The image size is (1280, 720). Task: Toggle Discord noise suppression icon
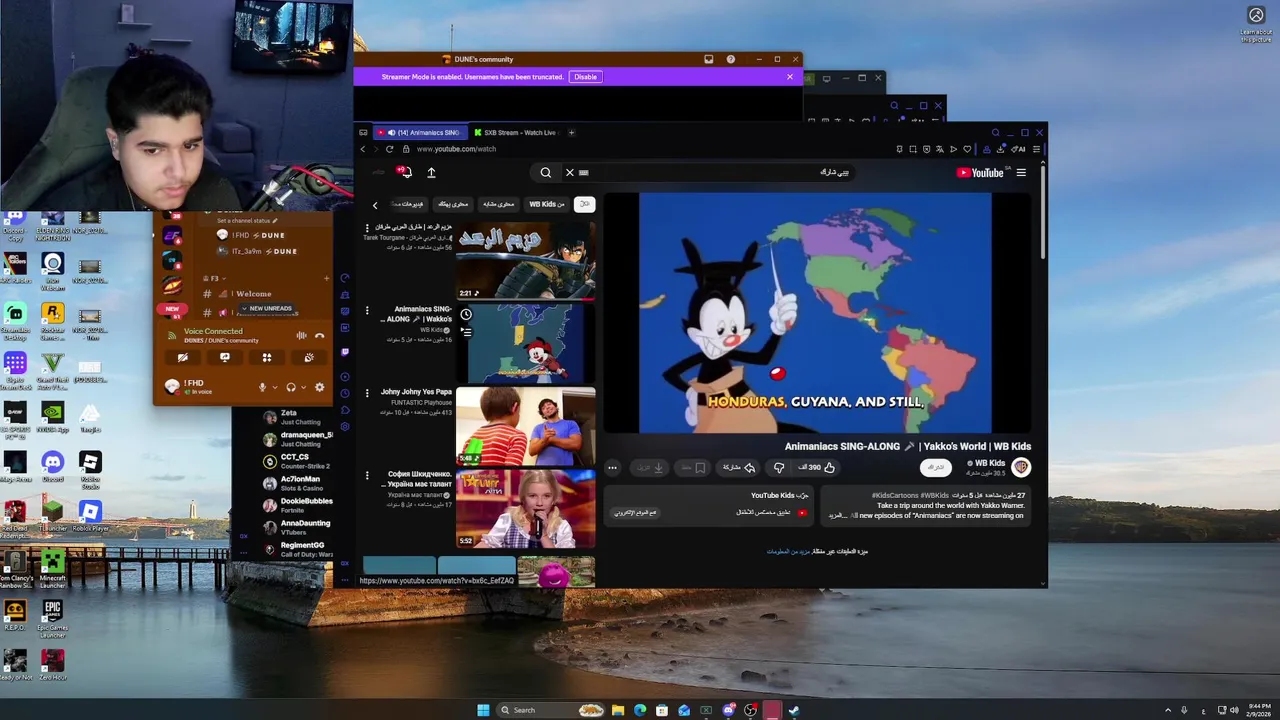301,335
